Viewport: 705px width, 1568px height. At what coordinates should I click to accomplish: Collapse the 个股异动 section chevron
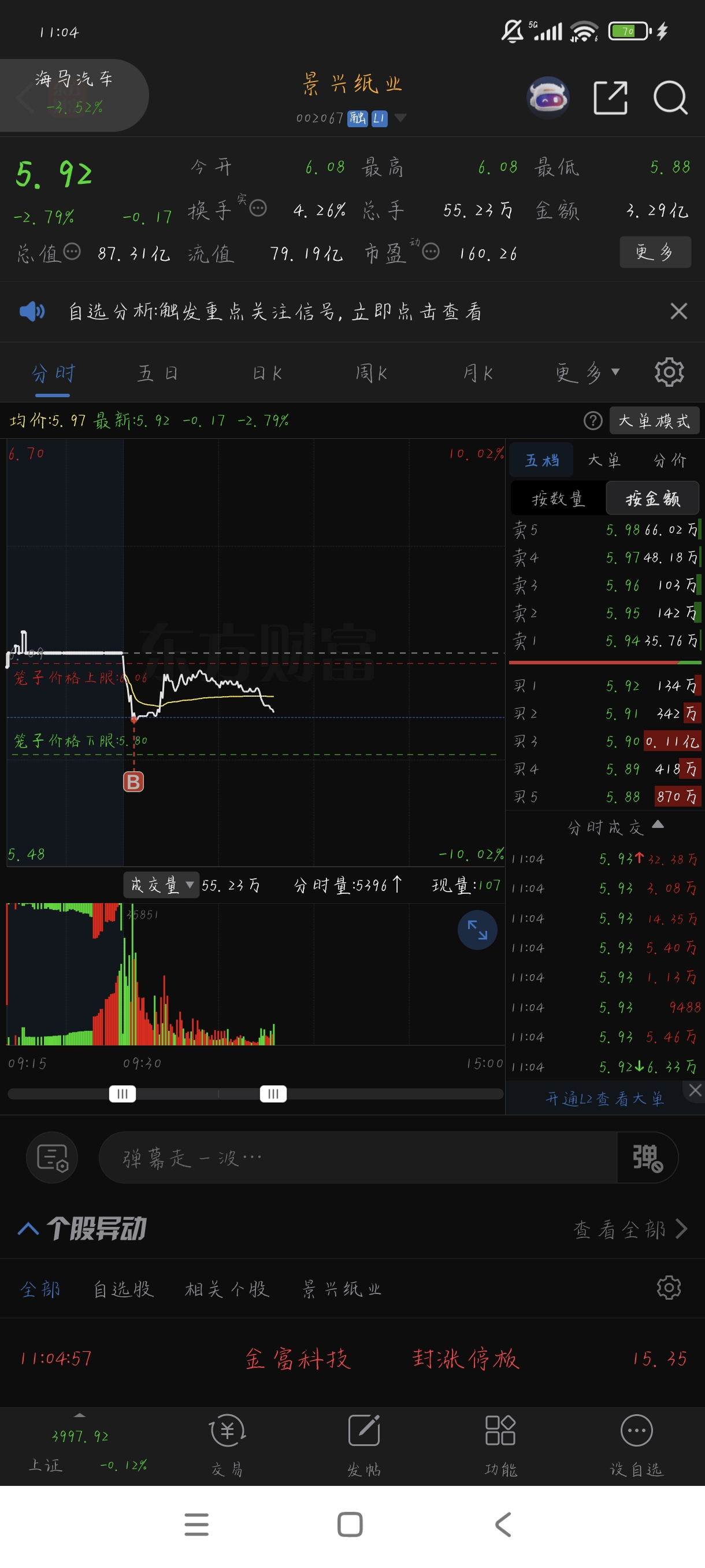[28, 1229]
